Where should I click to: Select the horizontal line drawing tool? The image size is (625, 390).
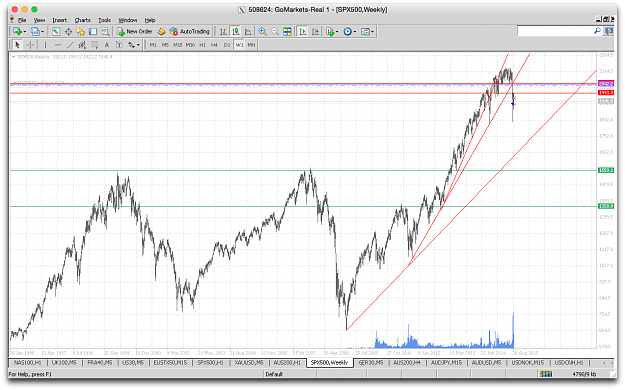click(58, 45)
